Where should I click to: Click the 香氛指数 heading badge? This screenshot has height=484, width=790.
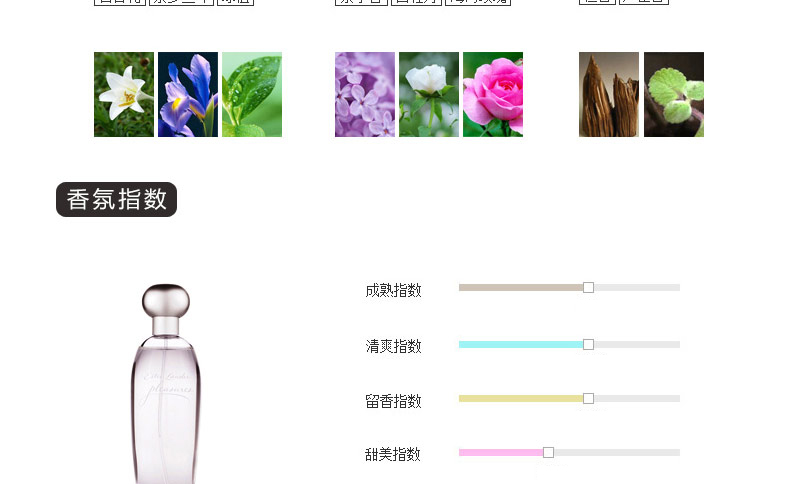click(x=116, y=199)
